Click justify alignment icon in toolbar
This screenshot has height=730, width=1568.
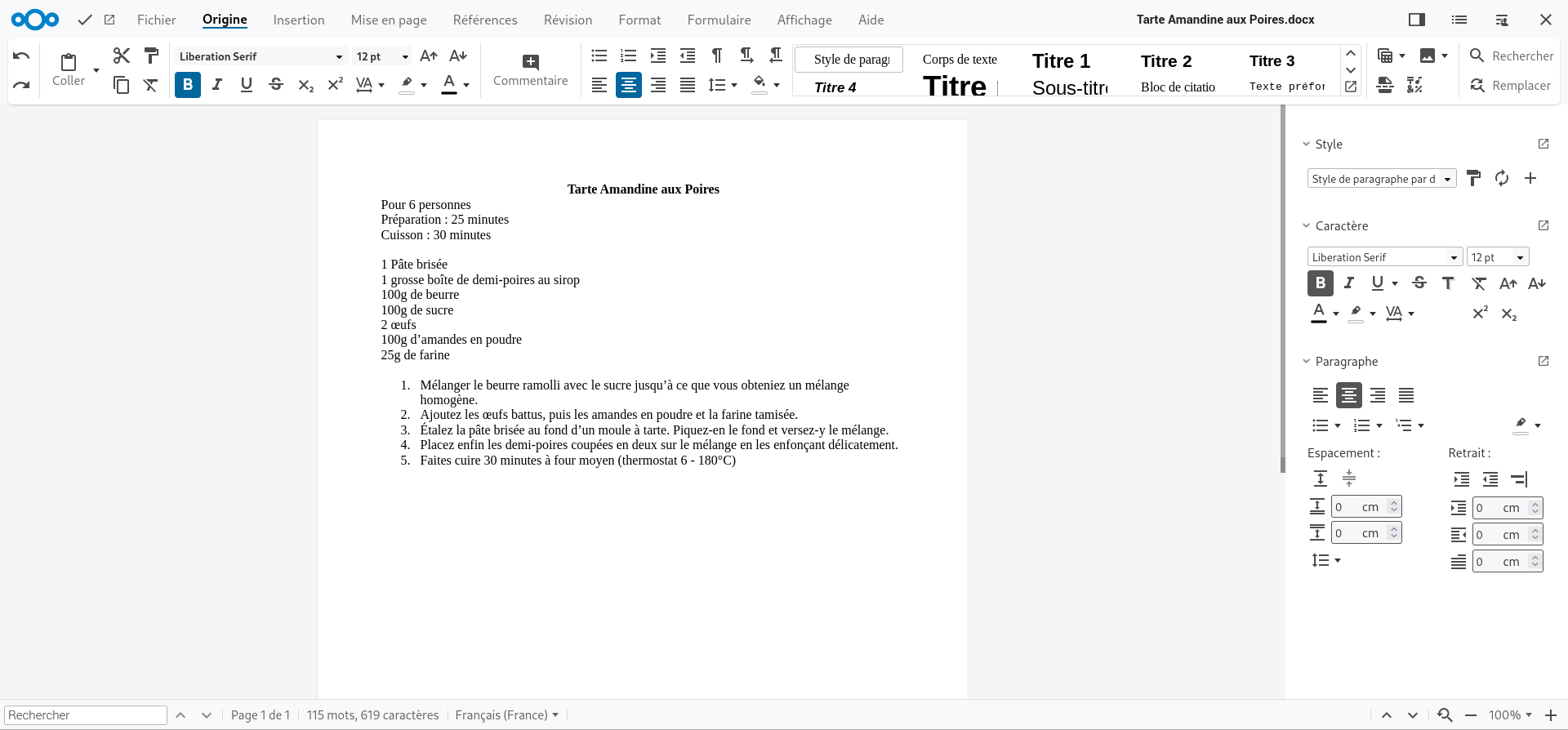(688, 85)
